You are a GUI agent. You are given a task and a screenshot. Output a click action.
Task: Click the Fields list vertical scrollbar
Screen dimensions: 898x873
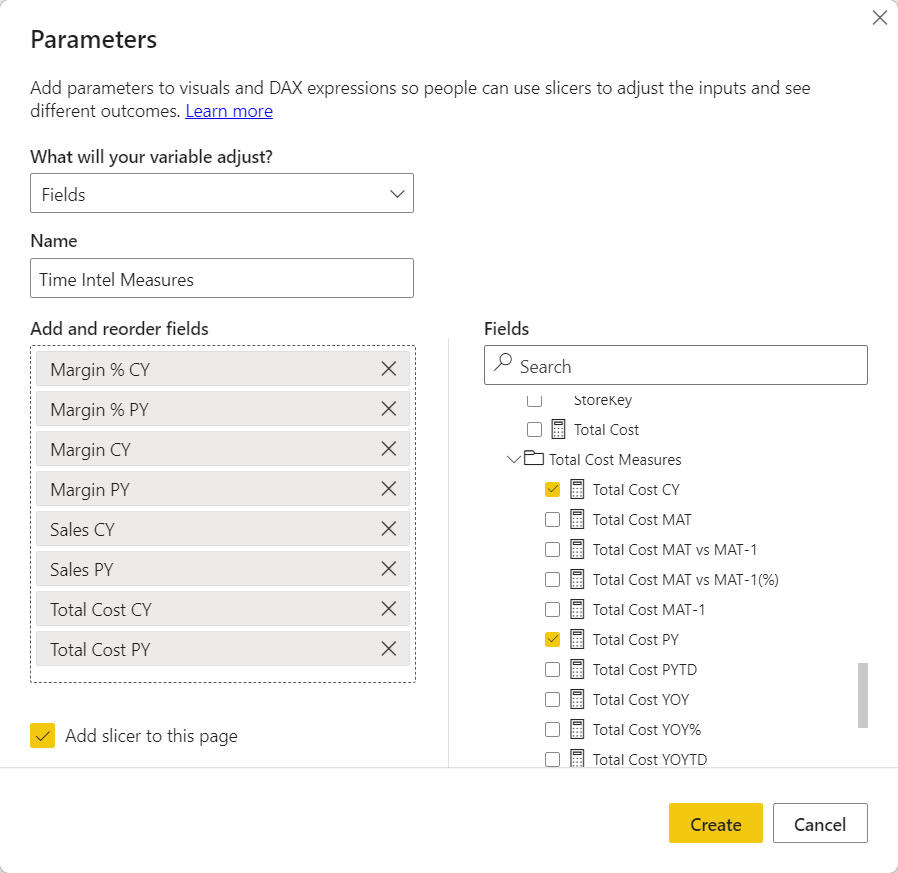pos(862,694)
